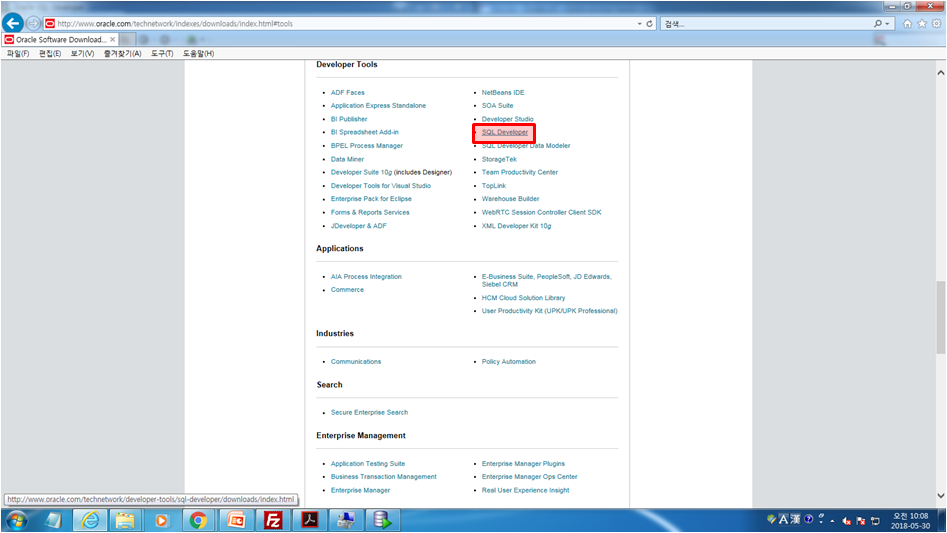Click the TopLink link
This screenshot has width=947, height=533.
coord(493,186)
